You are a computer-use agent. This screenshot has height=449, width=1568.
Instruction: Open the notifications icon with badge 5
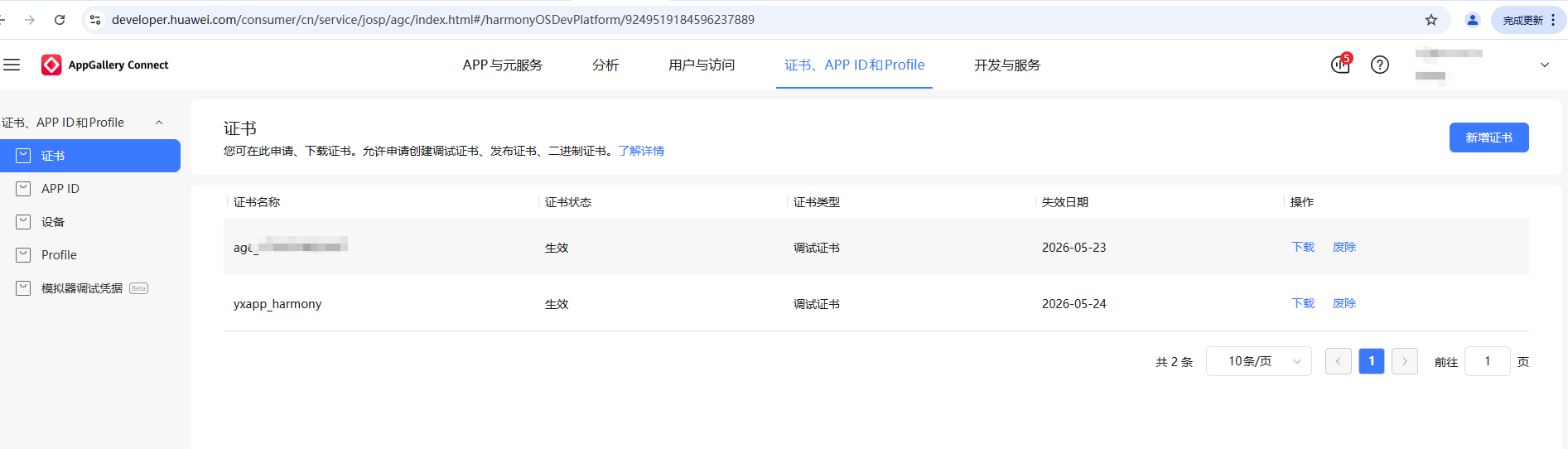click(1341, 64)
